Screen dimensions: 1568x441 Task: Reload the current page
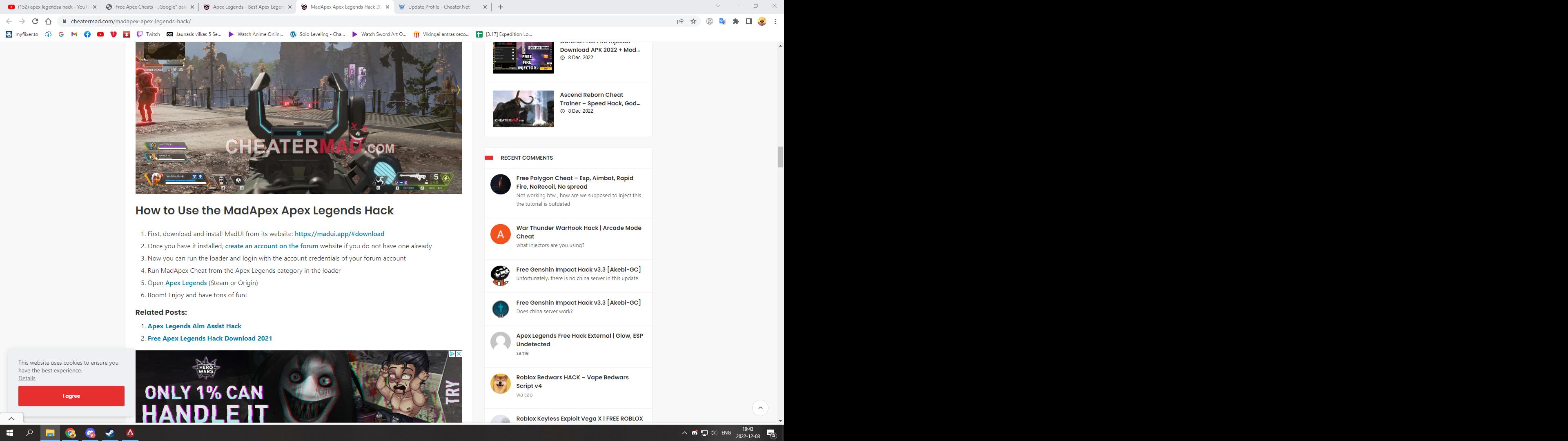(35, 21)
